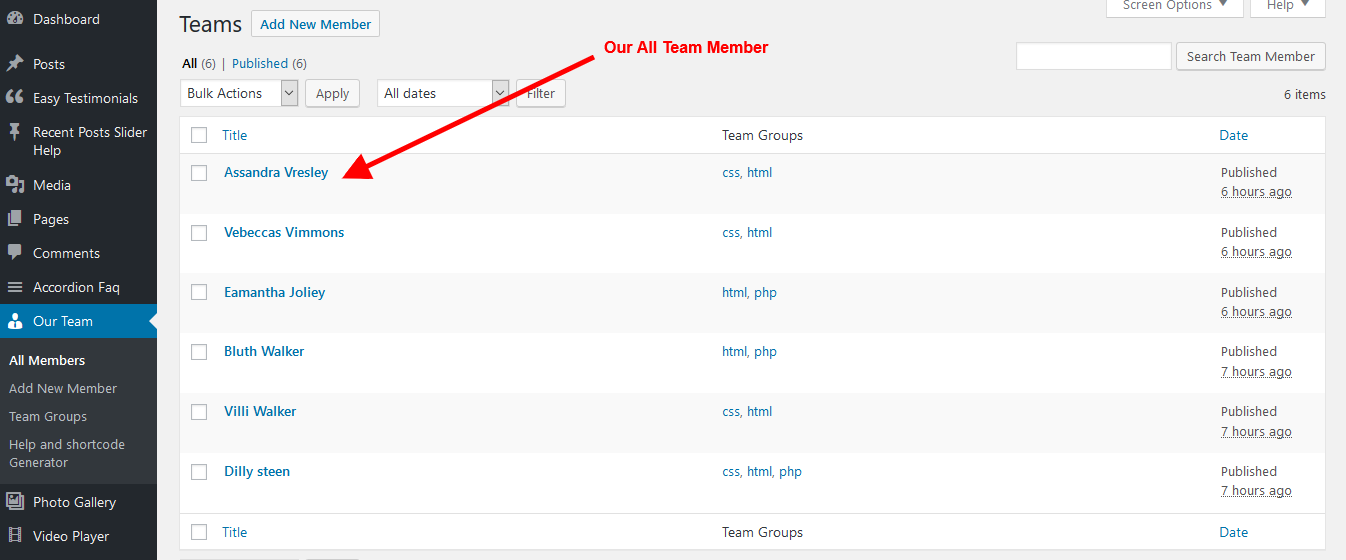The height and width of the screenshot is (560, 1346).
Task: Toggle the select-all checkbox in table header
Action: 199,135
